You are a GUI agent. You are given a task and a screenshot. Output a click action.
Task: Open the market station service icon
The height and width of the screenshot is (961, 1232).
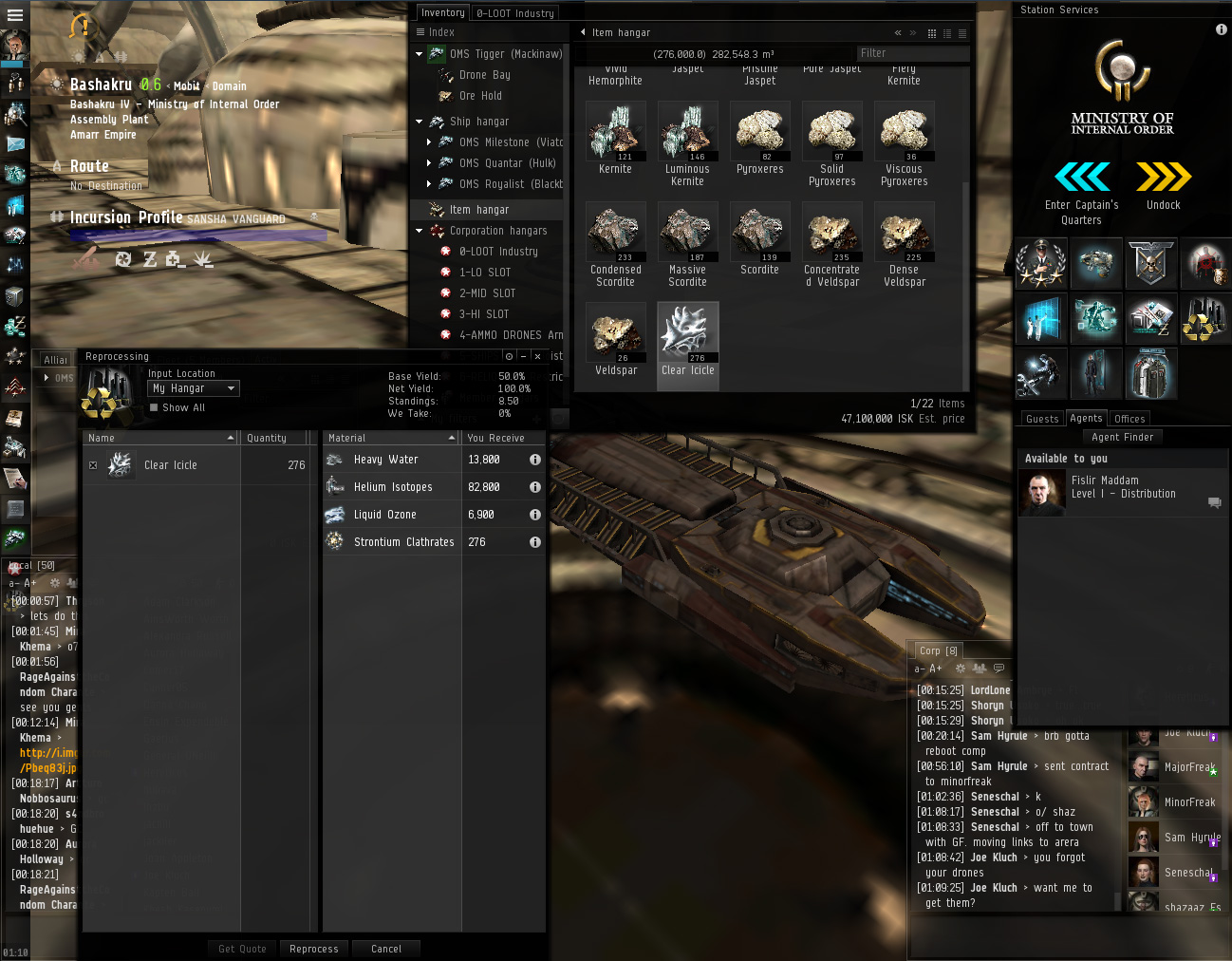[1151, 318]
